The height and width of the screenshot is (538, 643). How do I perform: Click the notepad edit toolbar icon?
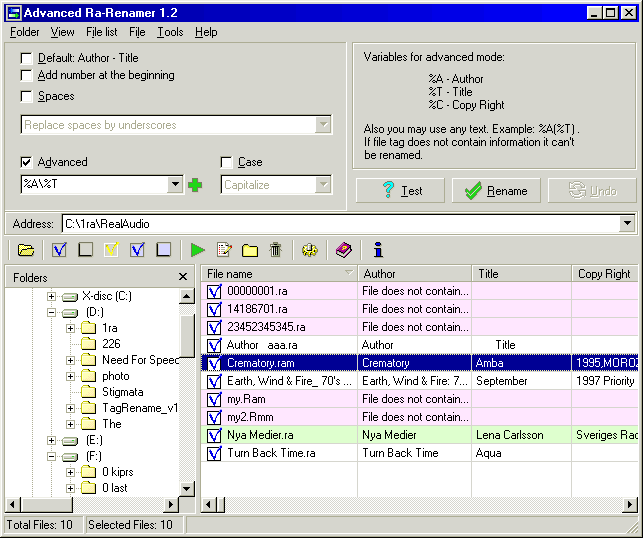pos(224,250)
